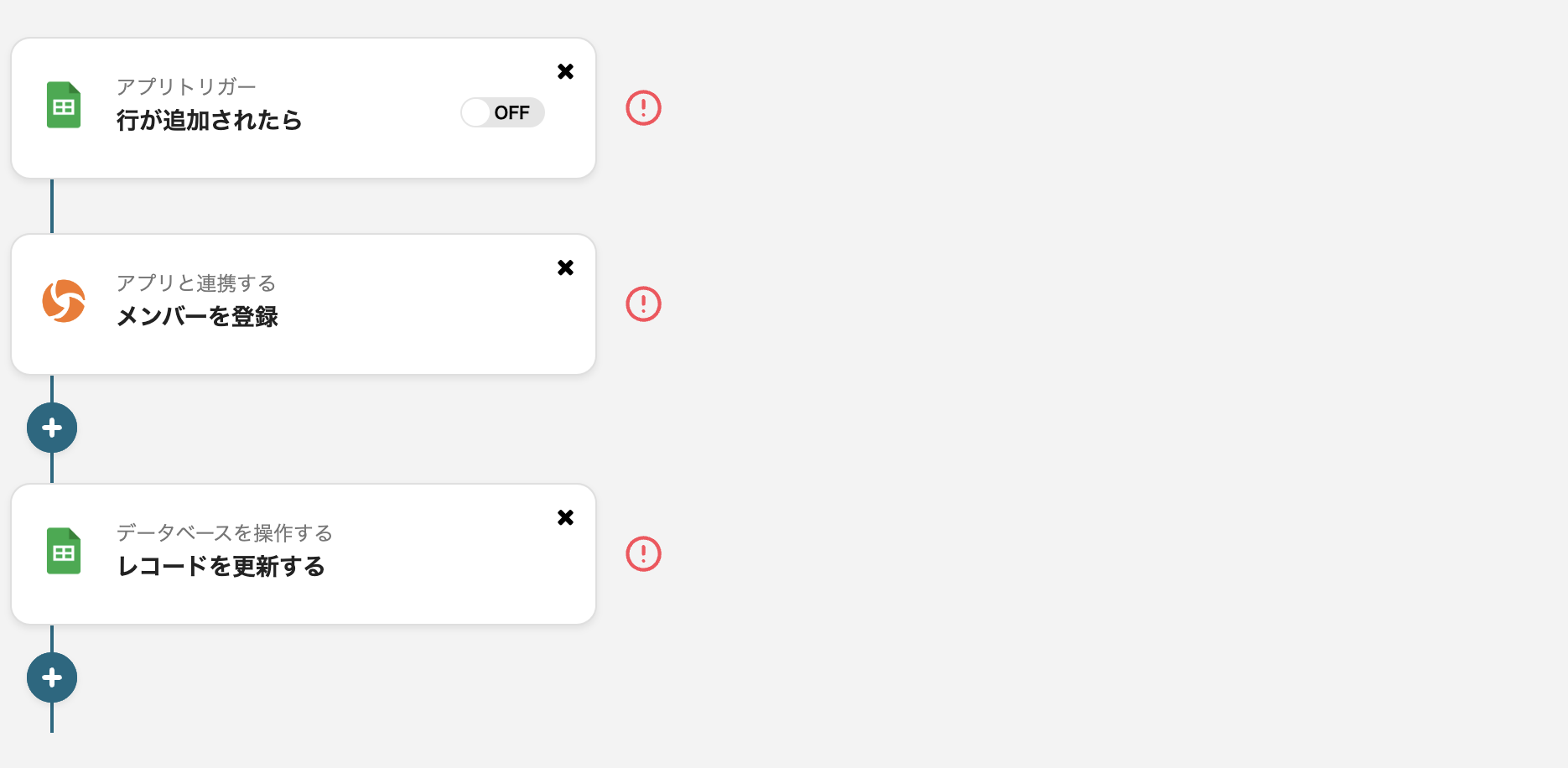Click the アプリと連携する label

[196, 283]
